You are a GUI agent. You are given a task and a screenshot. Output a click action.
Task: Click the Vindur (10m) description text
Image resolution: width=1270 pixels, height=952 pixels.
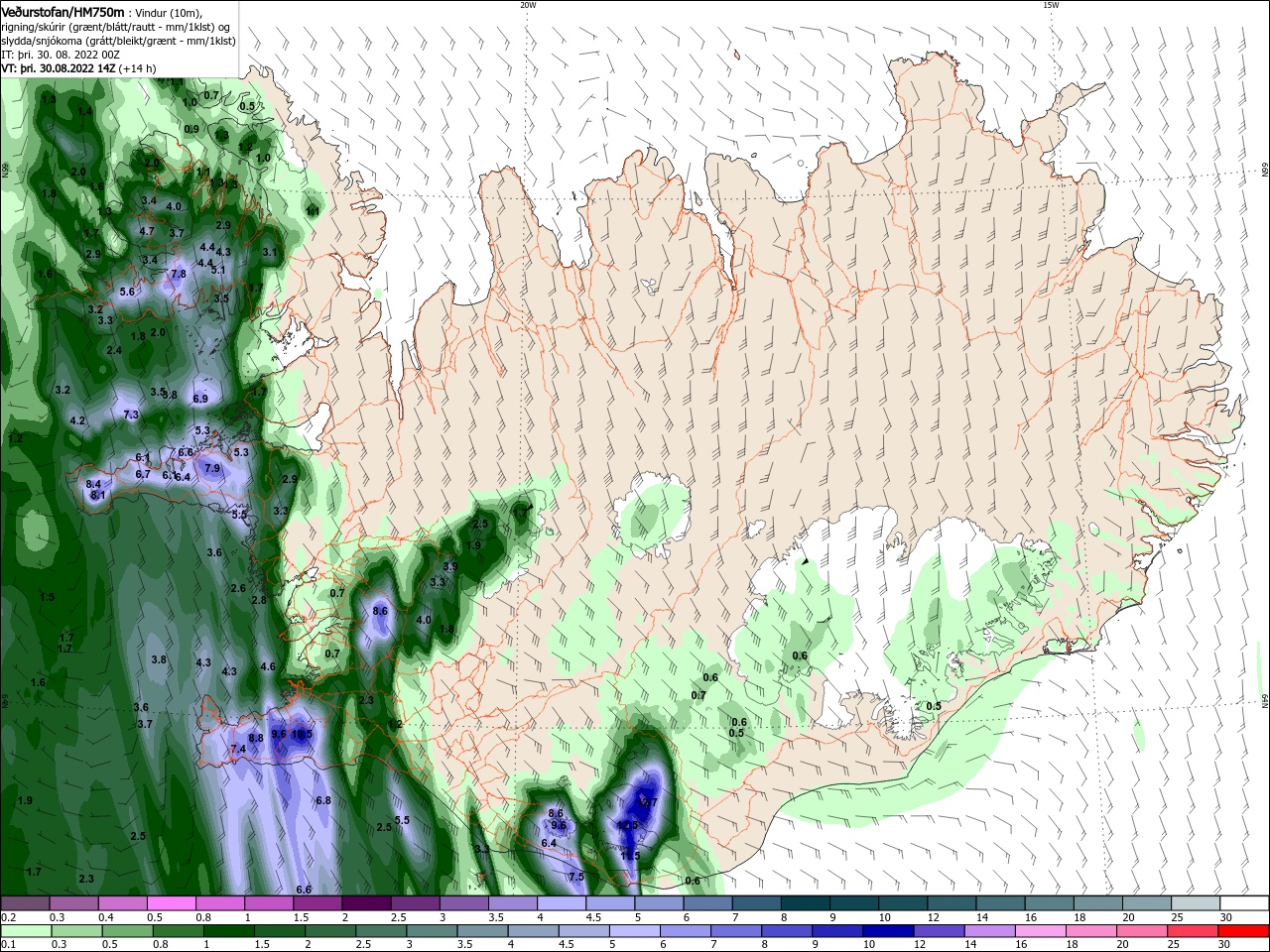(167, 12)
